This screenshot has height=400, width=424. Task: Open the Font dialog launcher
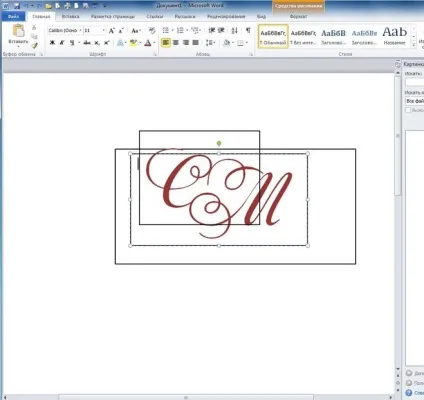pyautogui.click(x=155, y=54)
